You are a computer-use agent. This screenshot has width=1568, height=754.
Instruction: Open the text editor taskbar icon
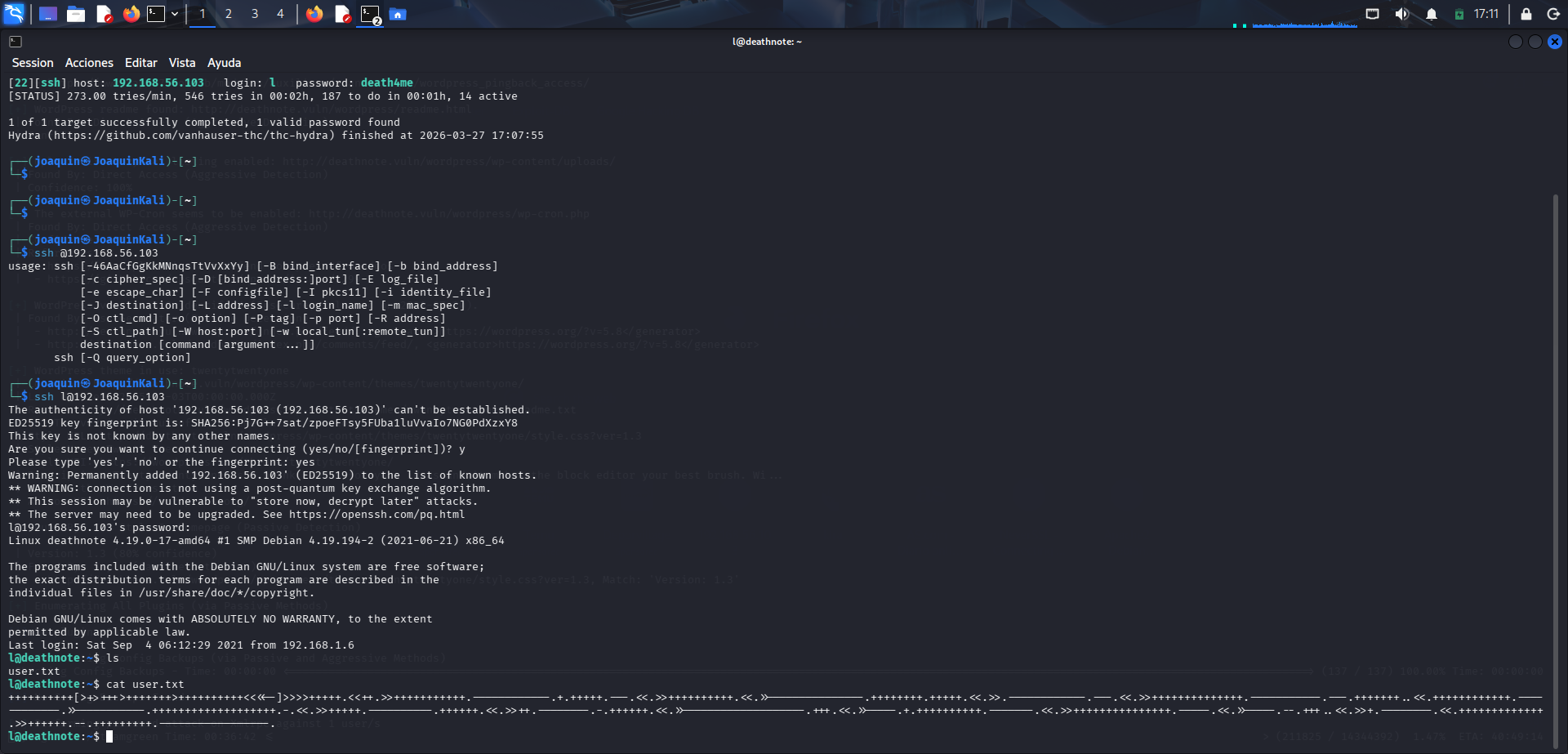104,14
